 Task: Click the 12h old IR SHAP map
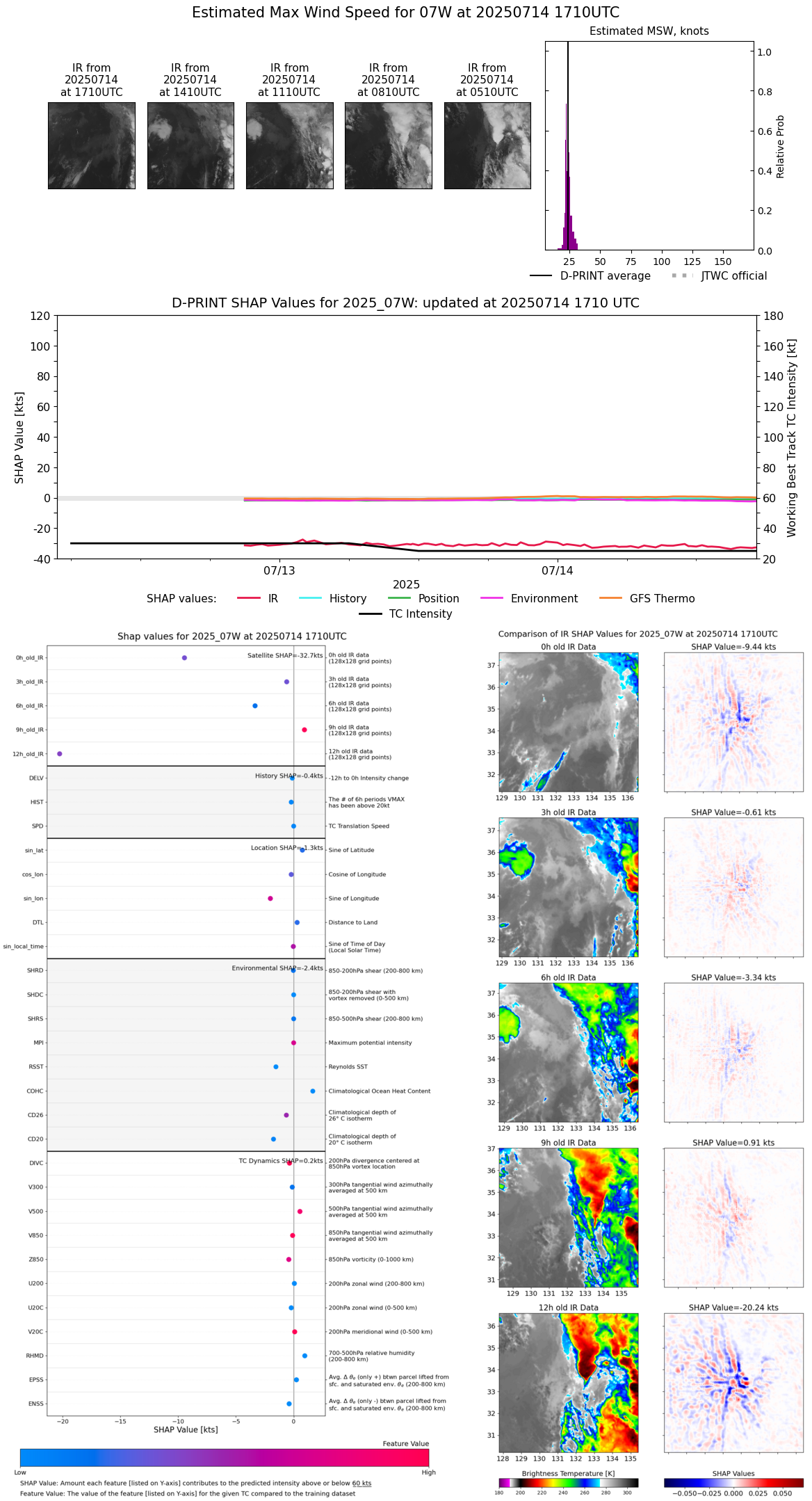(x=733, y=1382)
